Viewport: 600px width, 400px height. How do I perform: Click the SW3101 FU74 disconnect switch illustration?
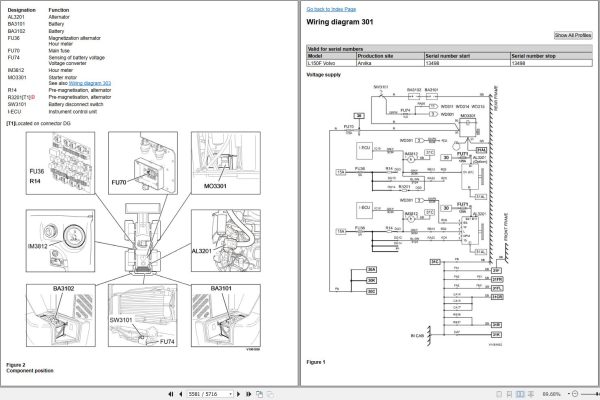point(143,315)
